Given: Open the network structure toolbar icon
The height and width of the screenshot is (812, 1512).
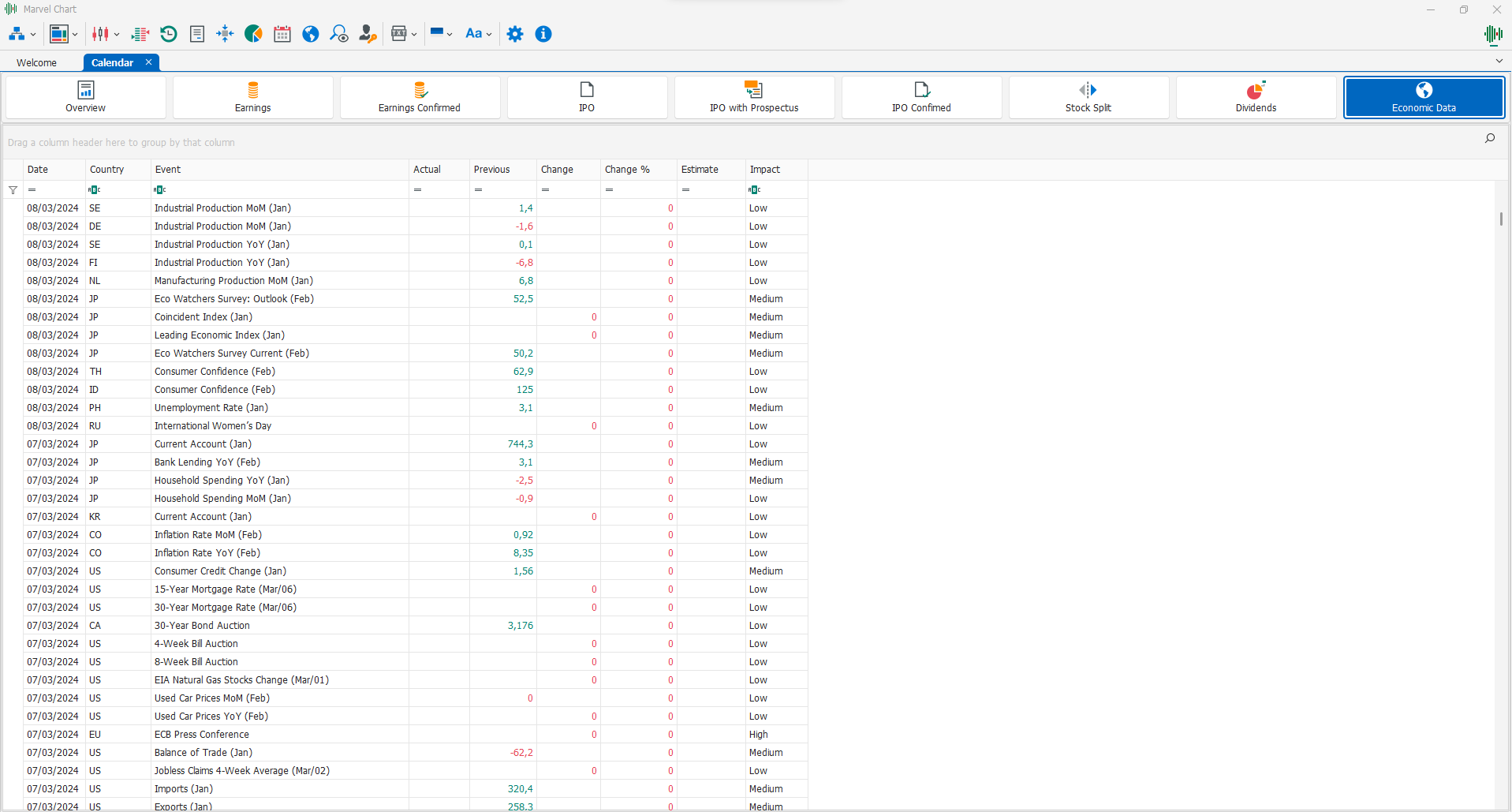Looking at the screenshot, I should [x=17, y=34].
